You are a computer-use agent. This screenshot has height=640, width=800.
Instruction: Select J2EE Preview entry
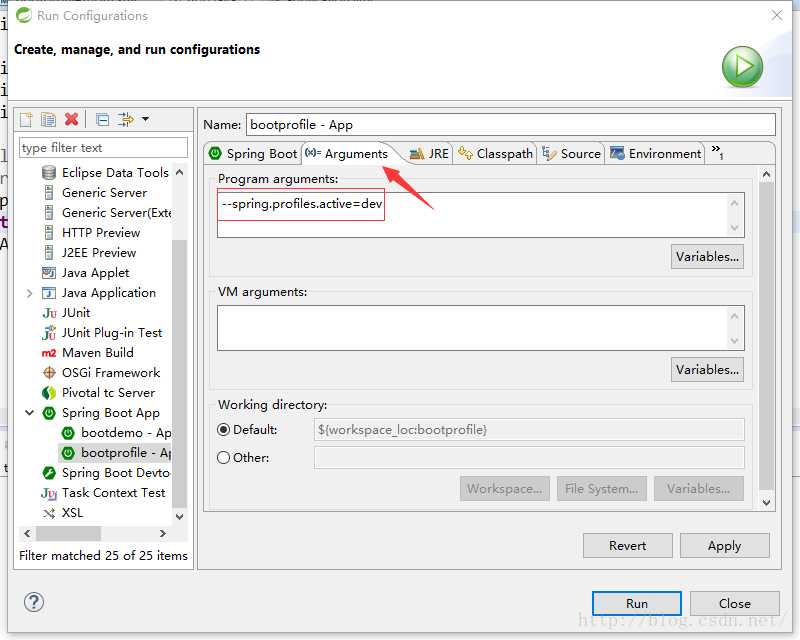99,253
